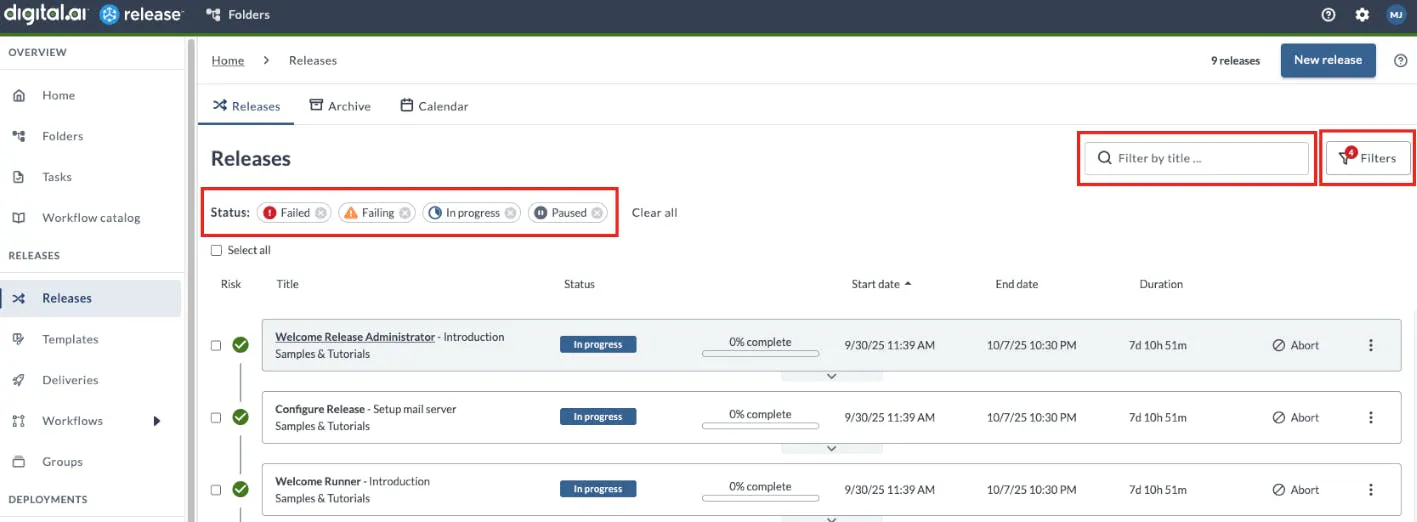1417x522 pixels.
Task: Click the Home breadcrumb link
Action: (228, 61)
